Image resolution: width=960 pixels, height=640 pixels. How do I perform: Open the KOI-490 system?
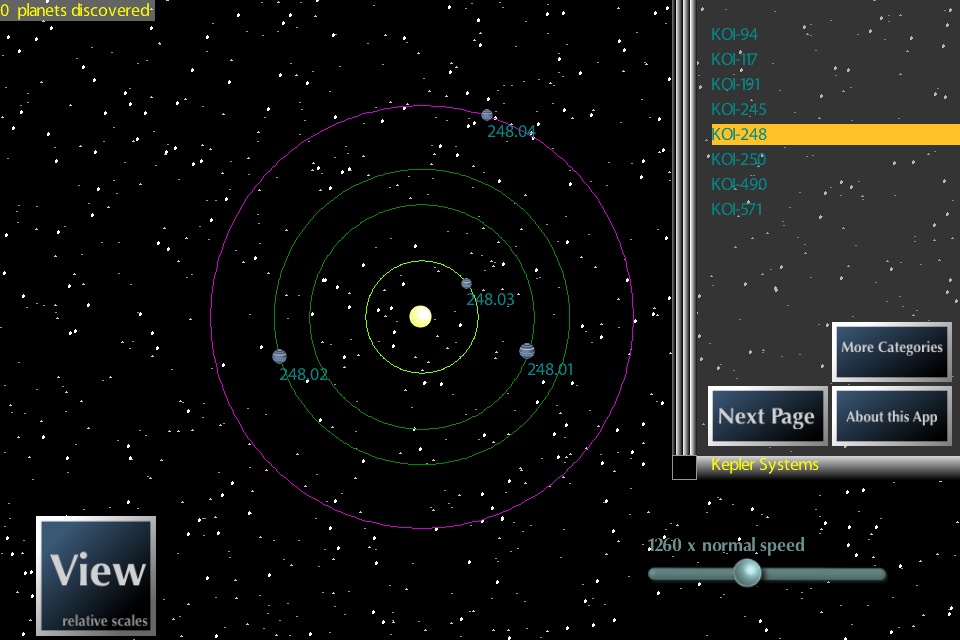[x=739, y=184]
